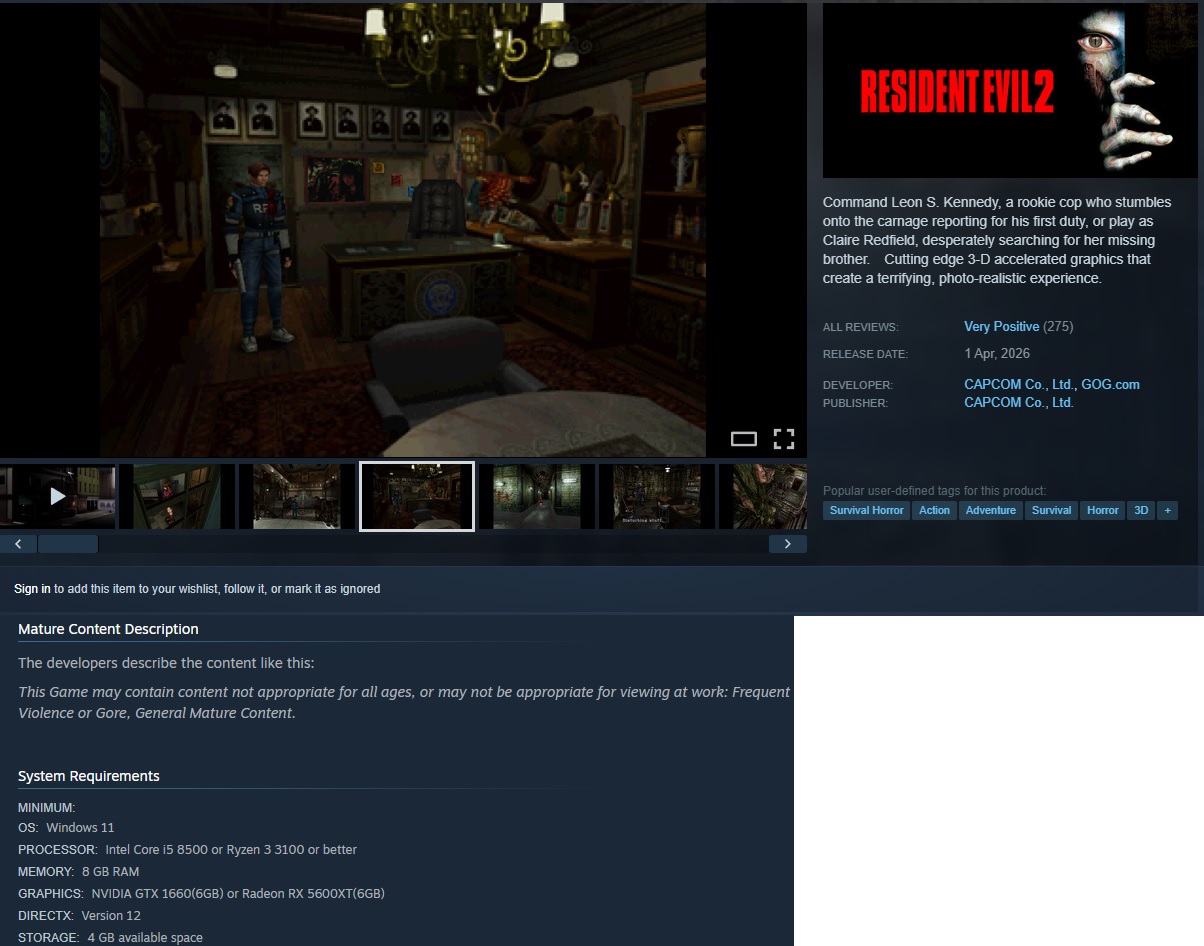Click the Mature Content Description heading

[108, 629]
